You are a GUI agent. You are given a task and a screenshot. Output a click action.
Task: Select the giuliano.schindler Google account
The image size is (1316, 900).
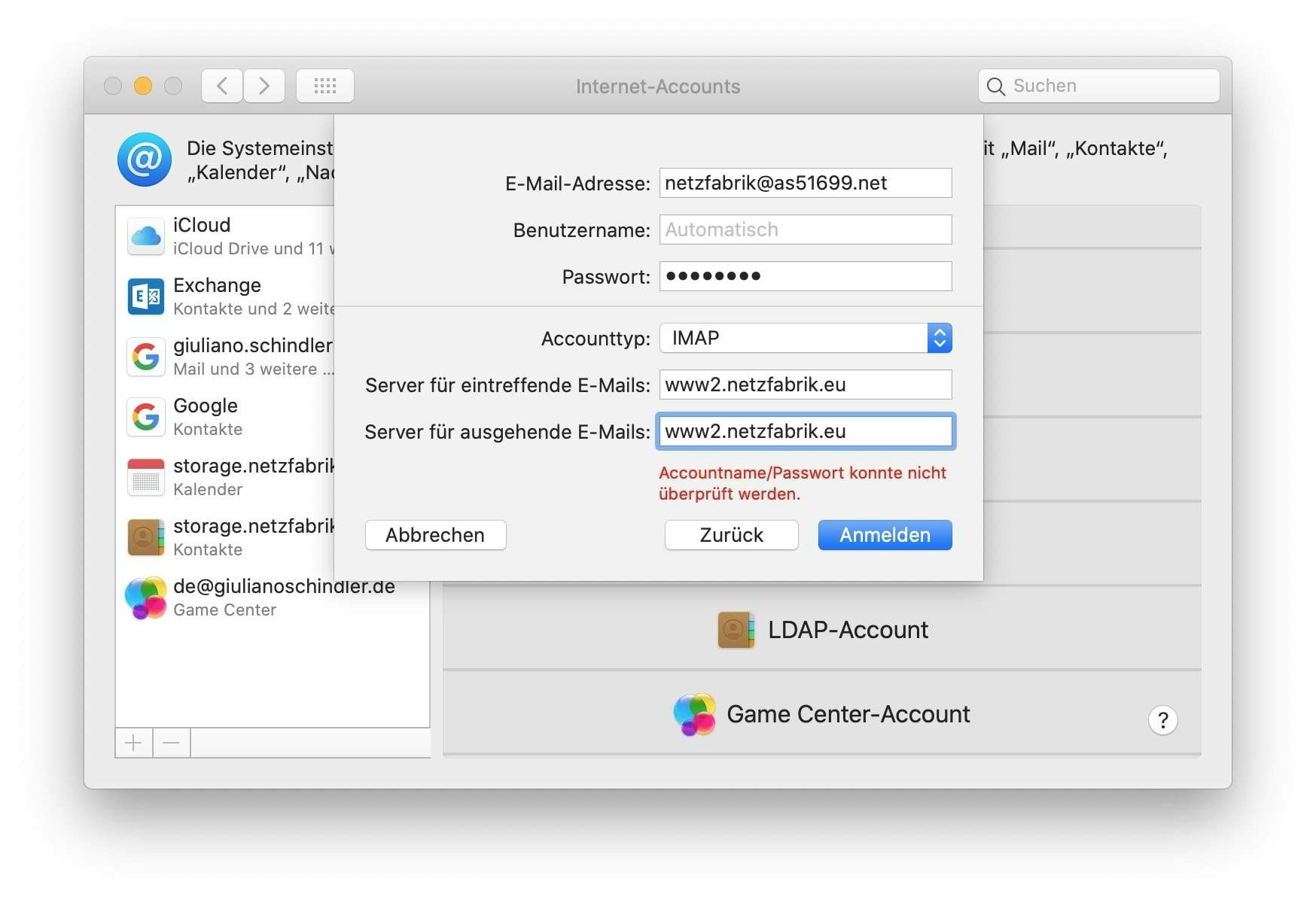pyautogui.click(x=146, y=356)
